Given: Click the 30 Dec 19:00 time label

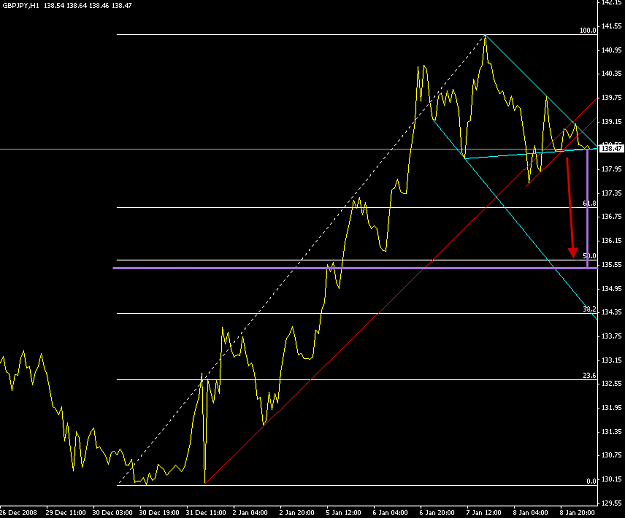Looking at the screenshot, I should click(x=159, y=512).
